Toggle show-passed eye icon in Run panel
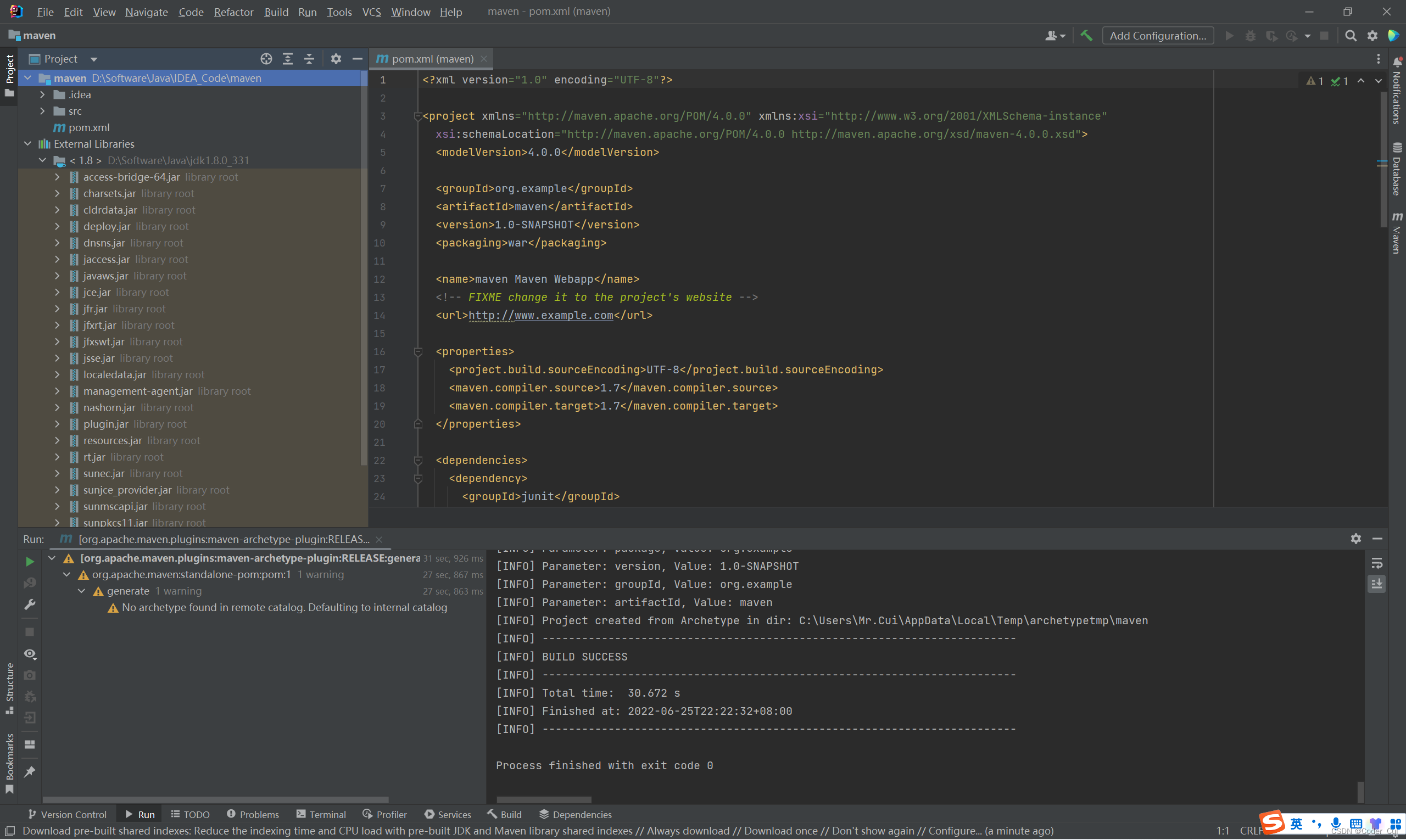 [x=30, y=654]
